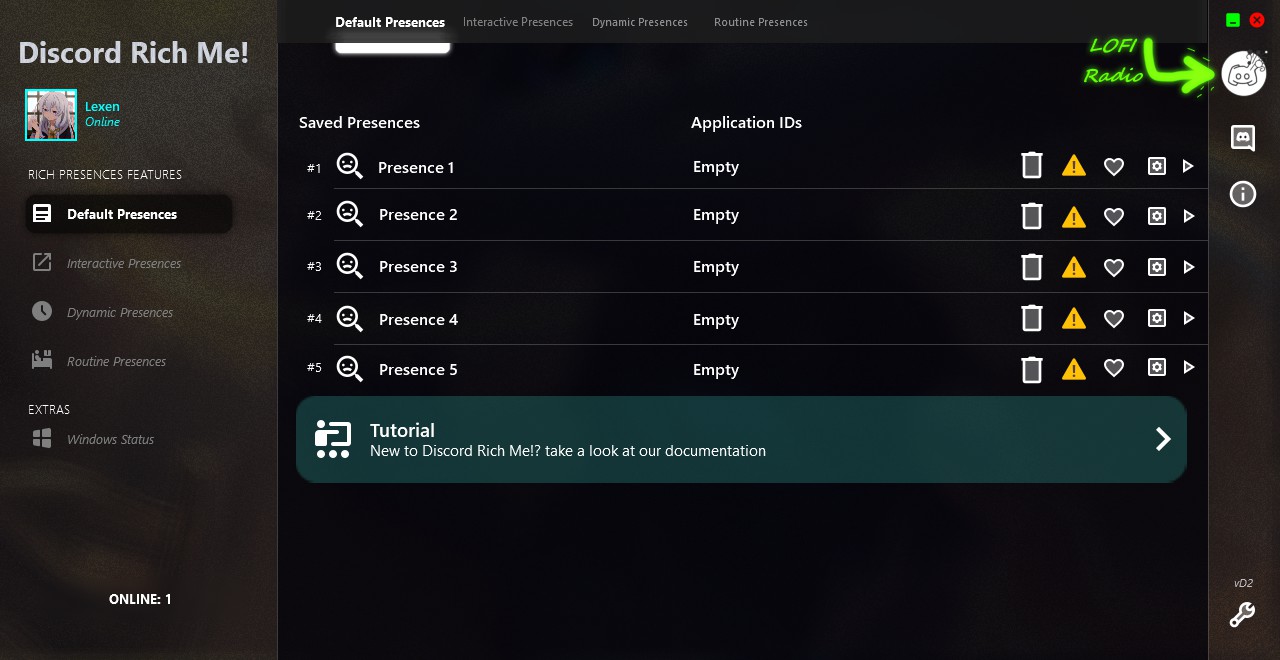Open the LOFI Radio icon
This screenshot has height=660, width=1280.
pyautogui.click(x=1243, y=74)
